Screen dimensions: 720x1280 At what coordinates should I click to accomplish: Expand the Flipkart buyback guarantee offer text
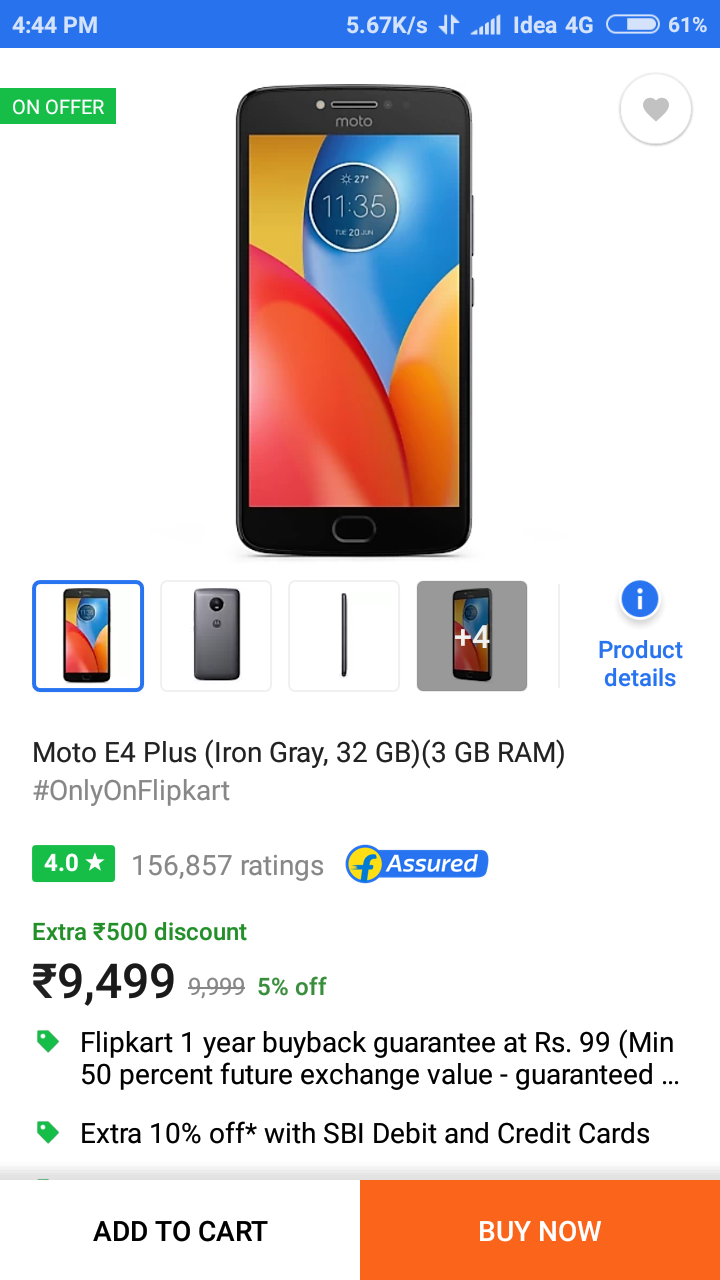click(380, 1058)
